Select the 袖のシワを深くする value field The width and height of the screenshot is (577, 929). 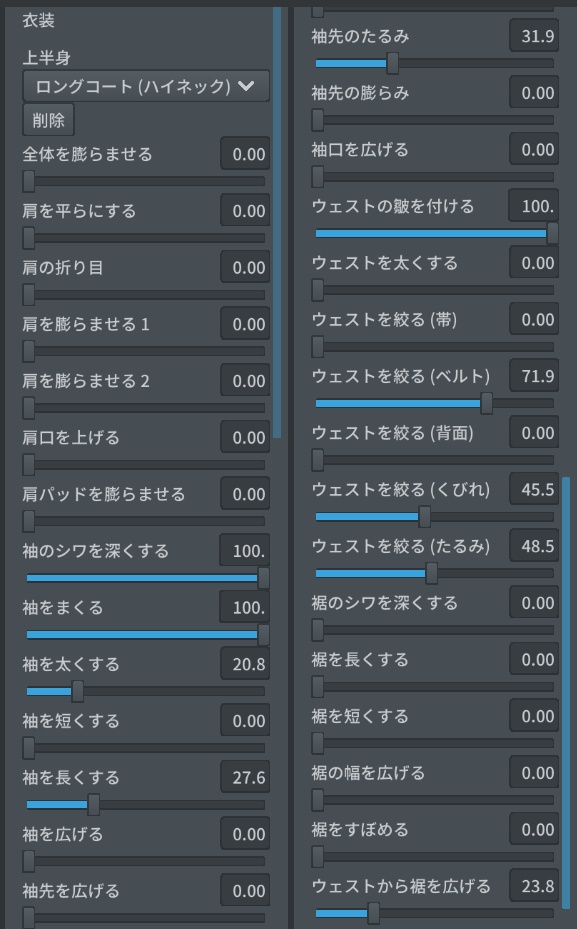[243, 550]
